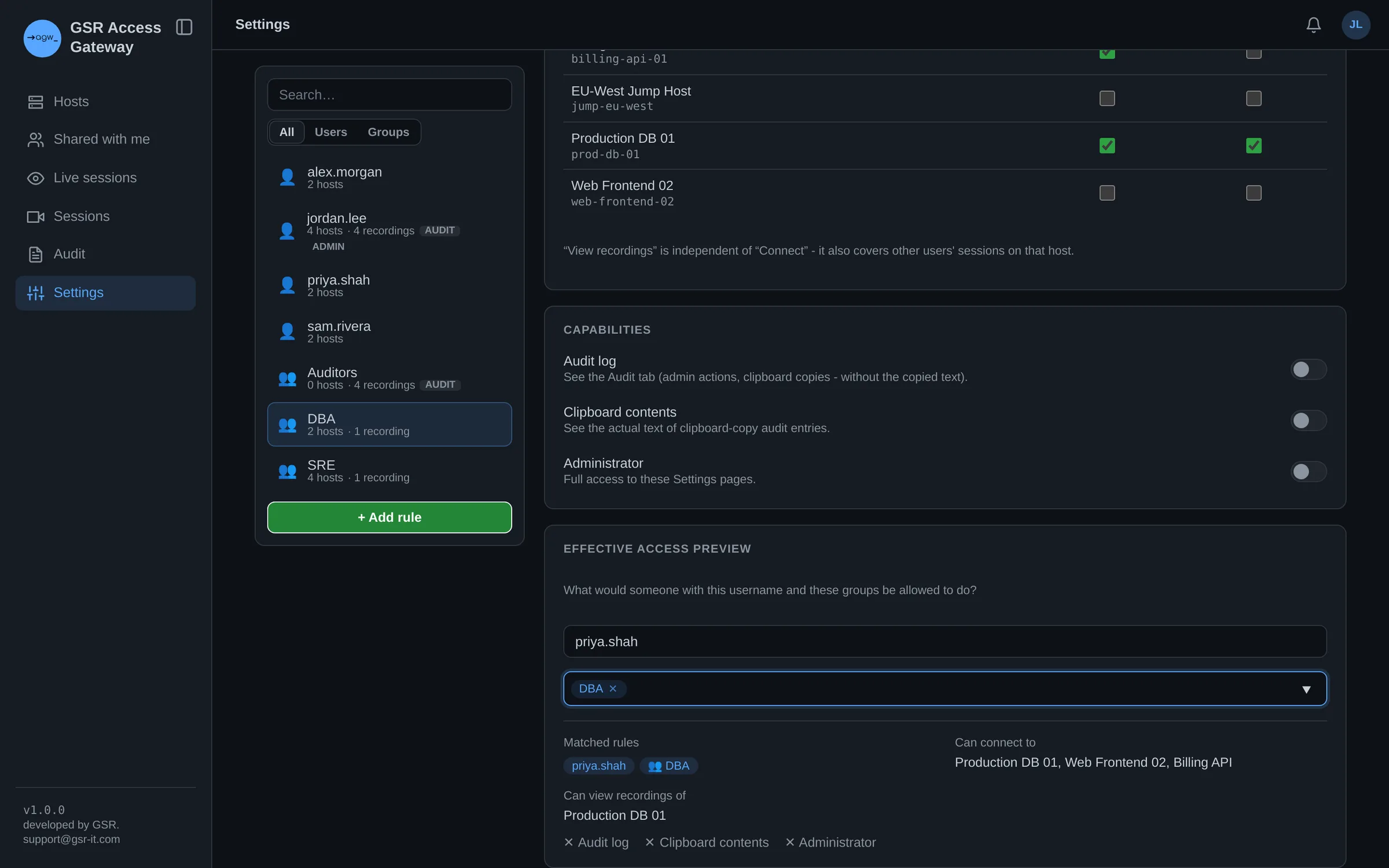Click the + Add rule button

(x=389, y=517)
